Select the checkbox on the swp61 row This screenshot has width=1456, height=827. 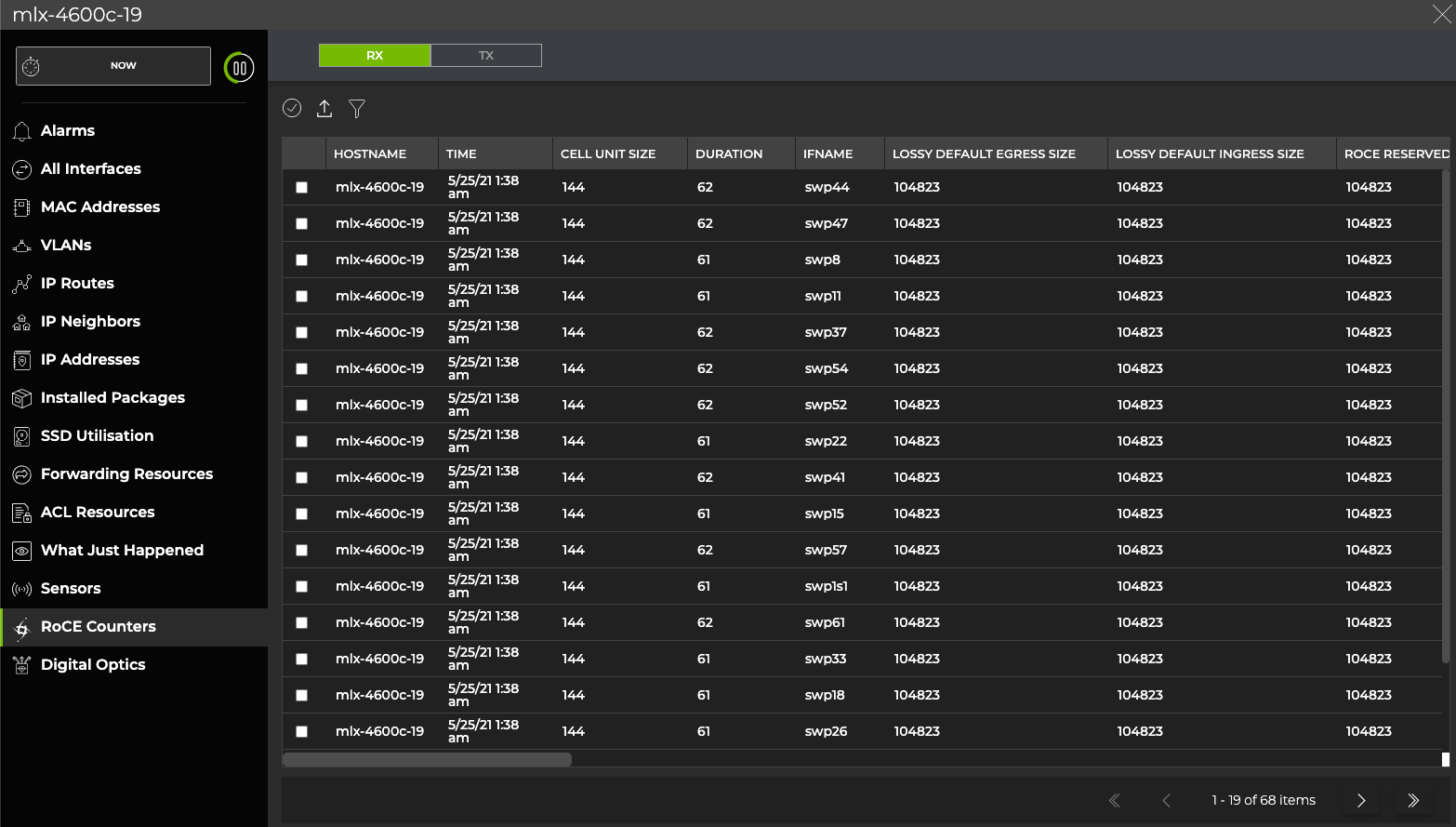coord(301,622)
